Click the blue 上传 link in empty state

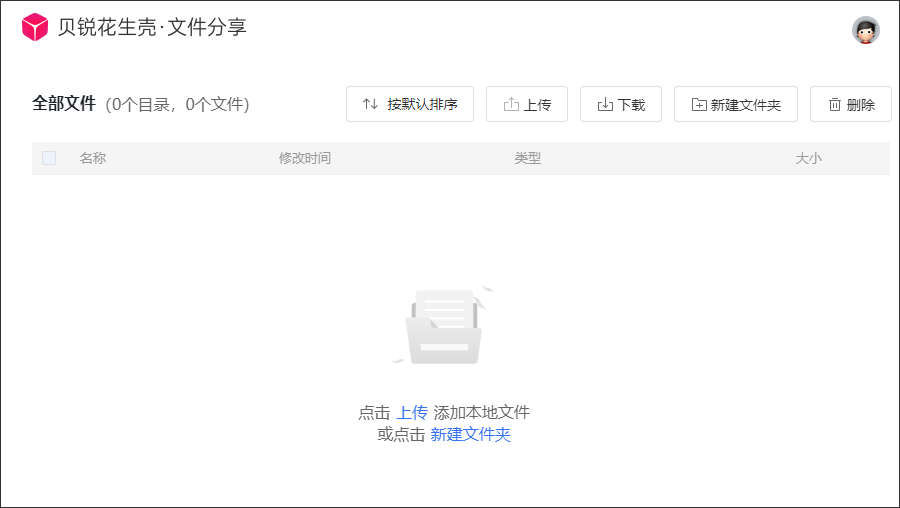412,412
